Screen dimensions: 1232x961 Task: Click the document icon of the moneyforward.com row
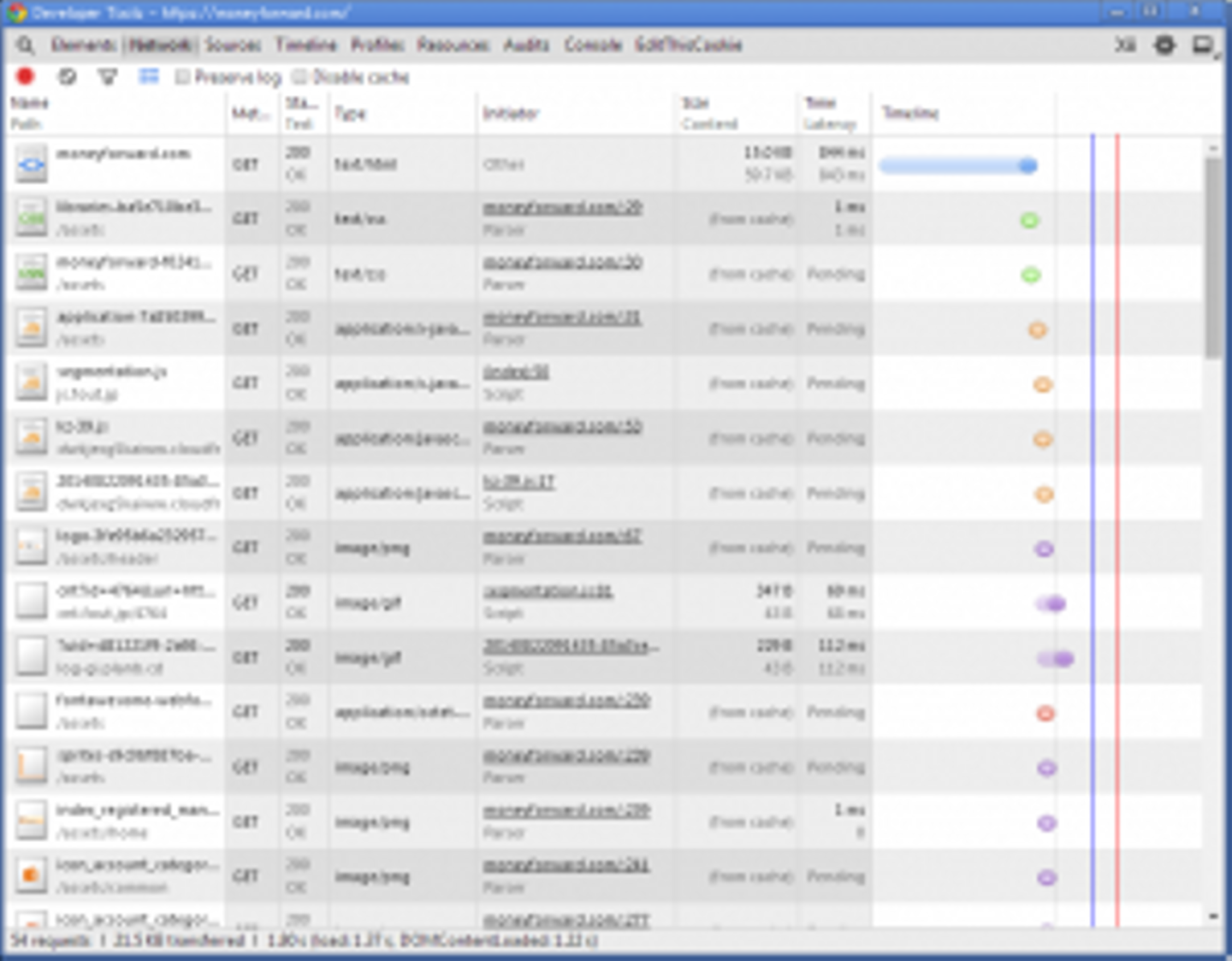pyautogui.click(x=32, y=164)
